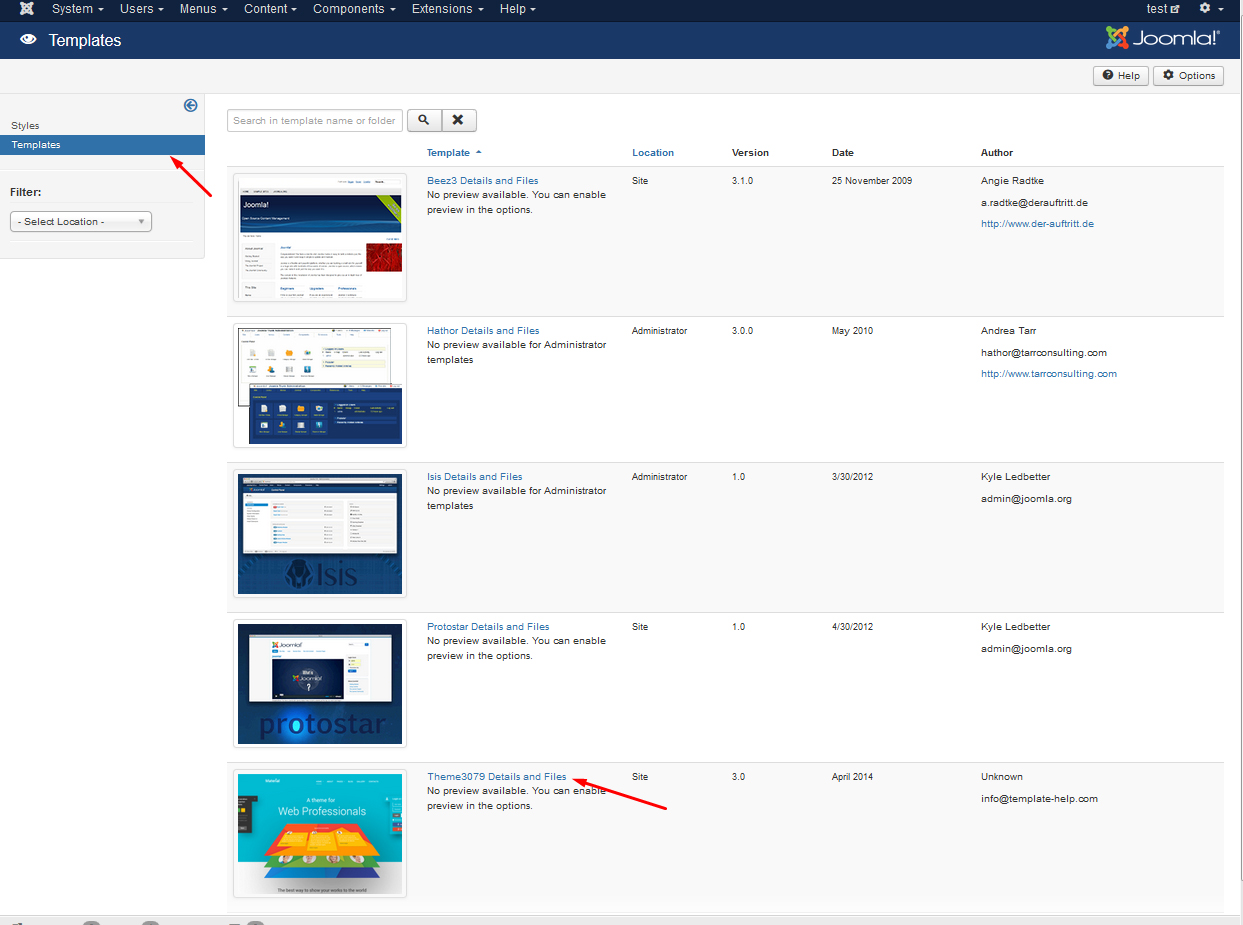Click the a.radtke@derauftritt.de email text
The width and height of the screenshot is (1243, 925).
[1034, 203]
